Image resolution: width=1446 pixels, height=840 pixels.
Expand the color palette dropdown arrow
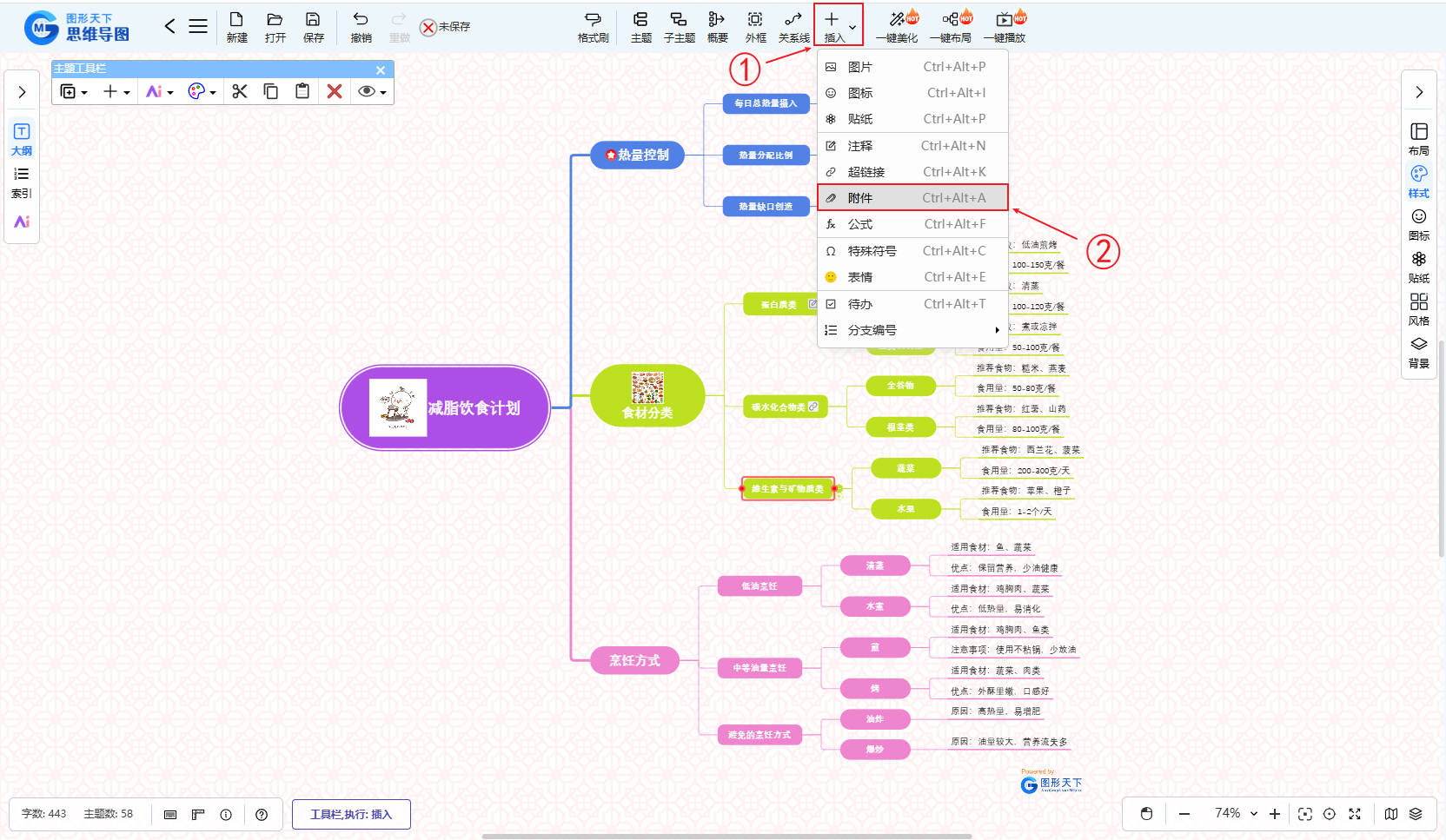213,93
